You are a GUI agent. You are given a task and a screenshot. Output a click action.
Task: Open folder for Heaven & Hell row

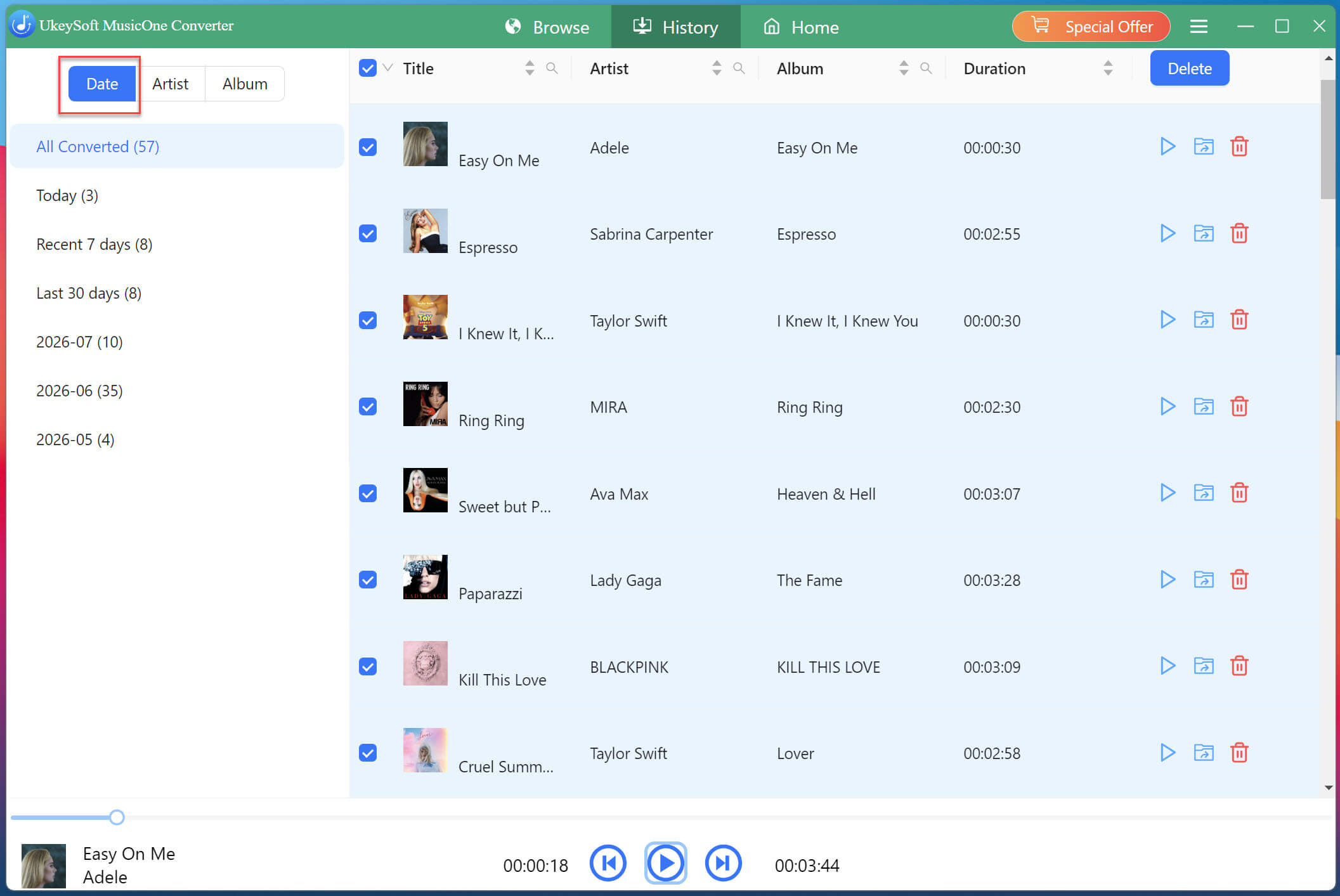tap(1204, 493)
